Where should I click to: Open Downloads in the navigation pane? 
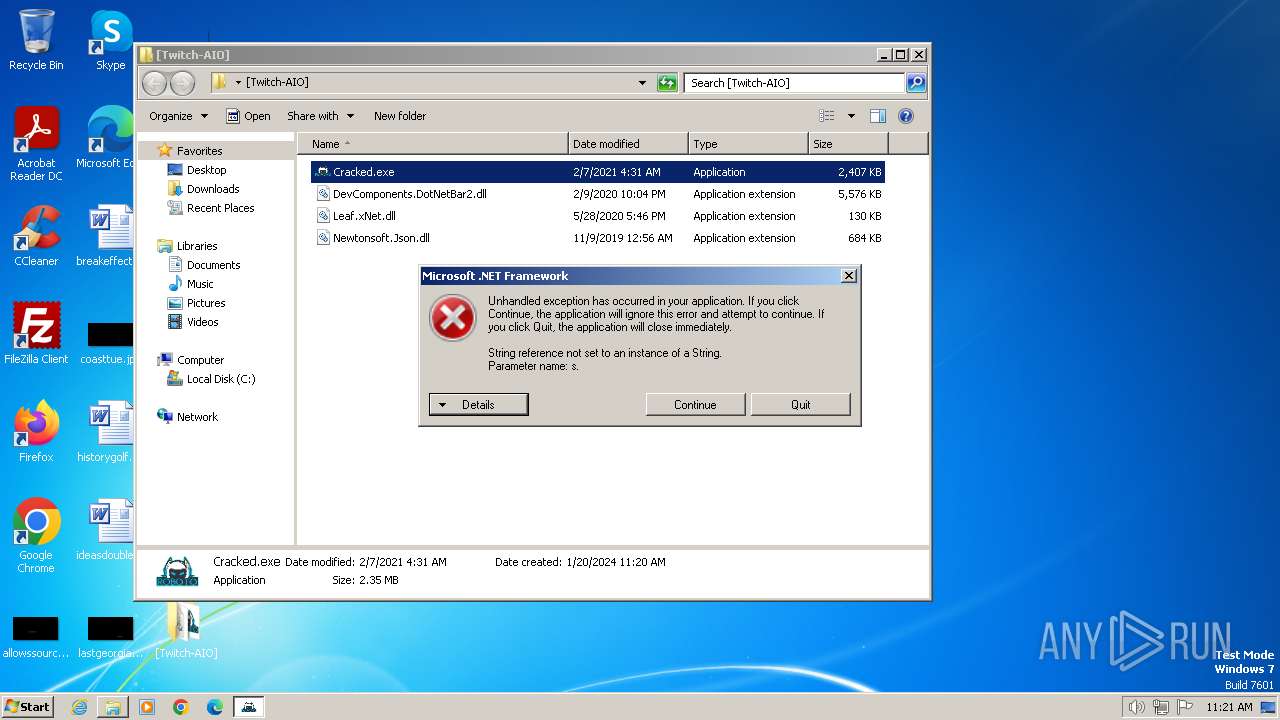(x=213, y=189)
